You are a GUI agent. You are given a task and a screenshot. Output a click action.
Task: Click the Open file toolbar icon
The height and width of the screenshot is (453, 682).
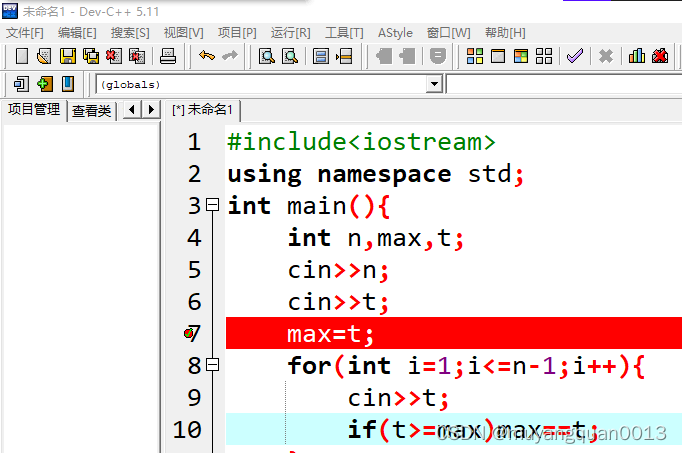[x=44, y=56]
